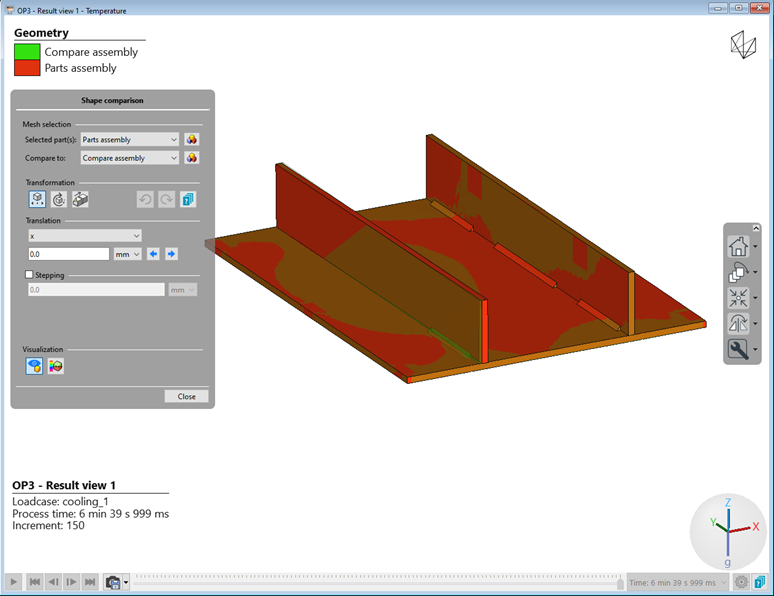Expand fit view options arrow

(755, 298)
